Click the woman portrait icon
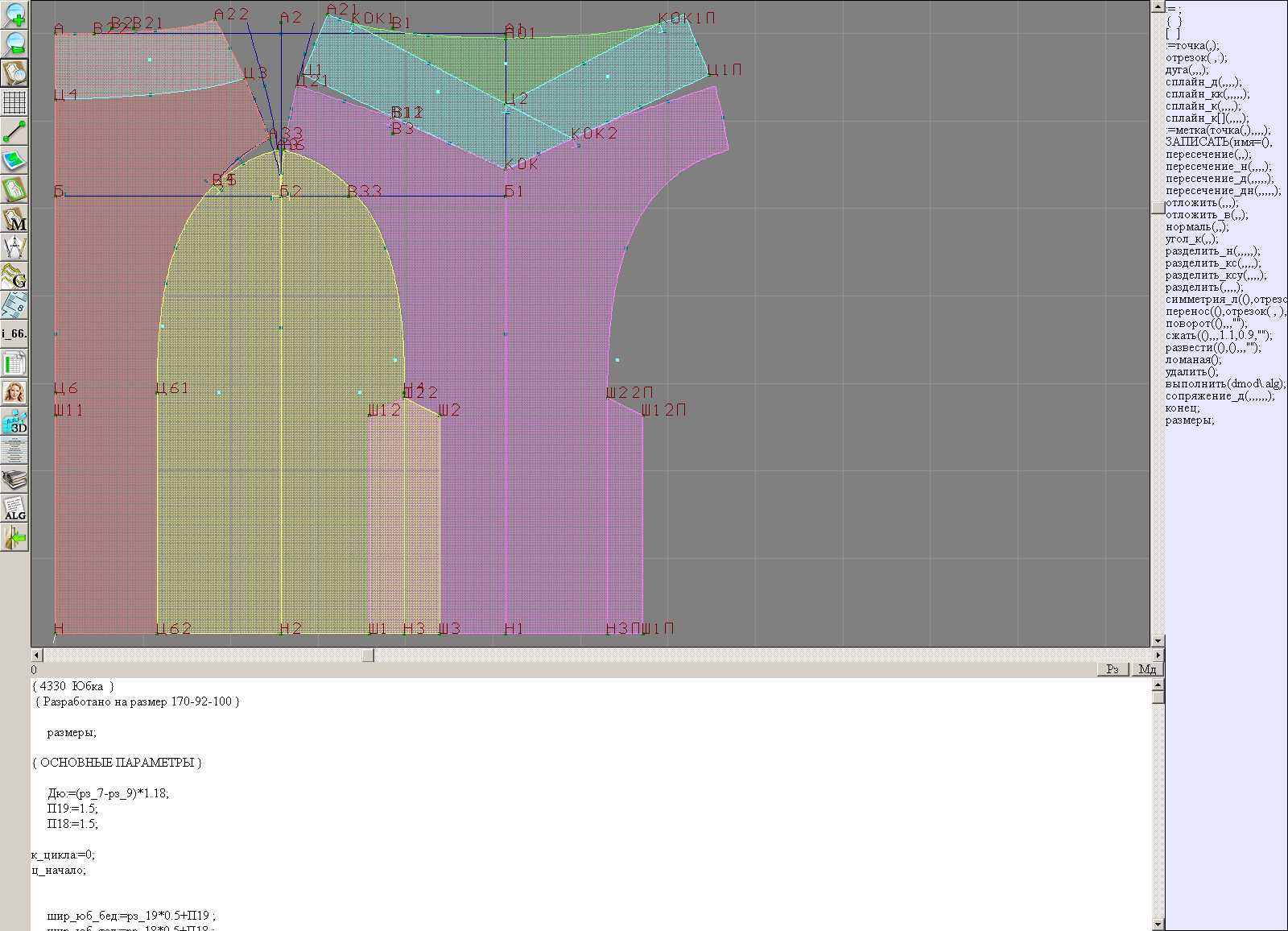 [14, 393]
